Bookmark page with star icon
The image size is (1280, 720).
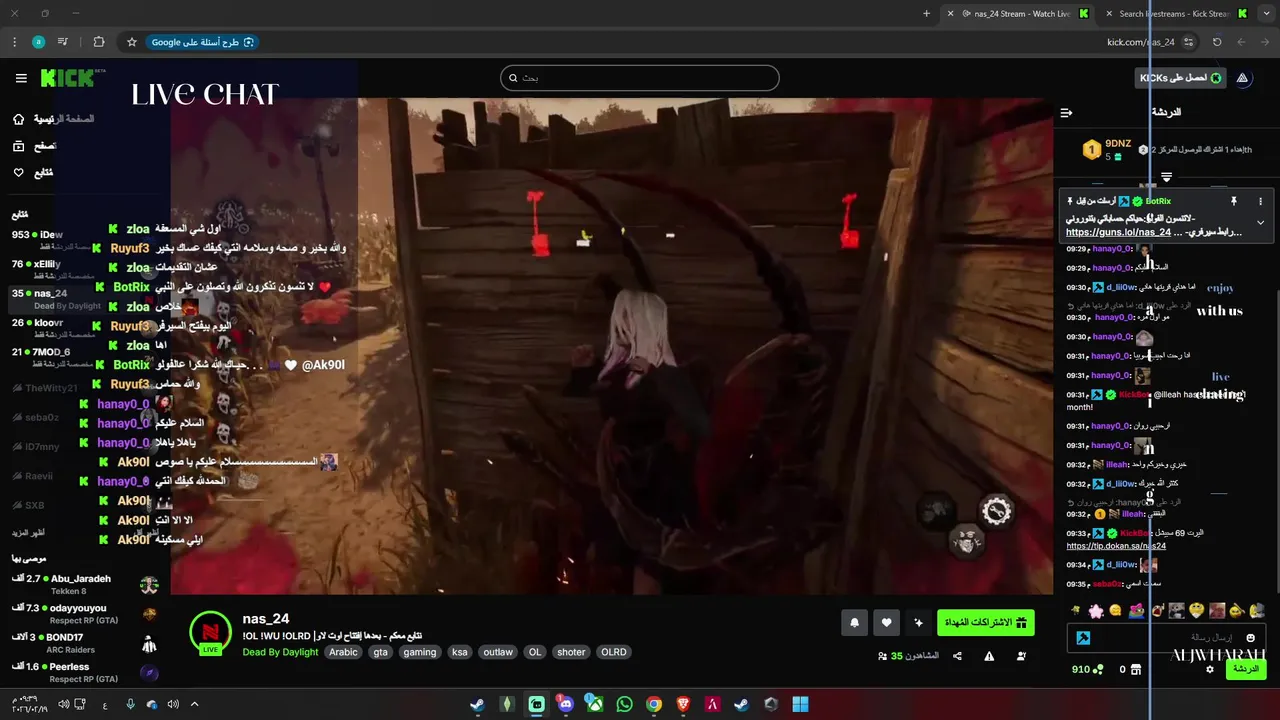pyautogui.click(x=131, y=42)
